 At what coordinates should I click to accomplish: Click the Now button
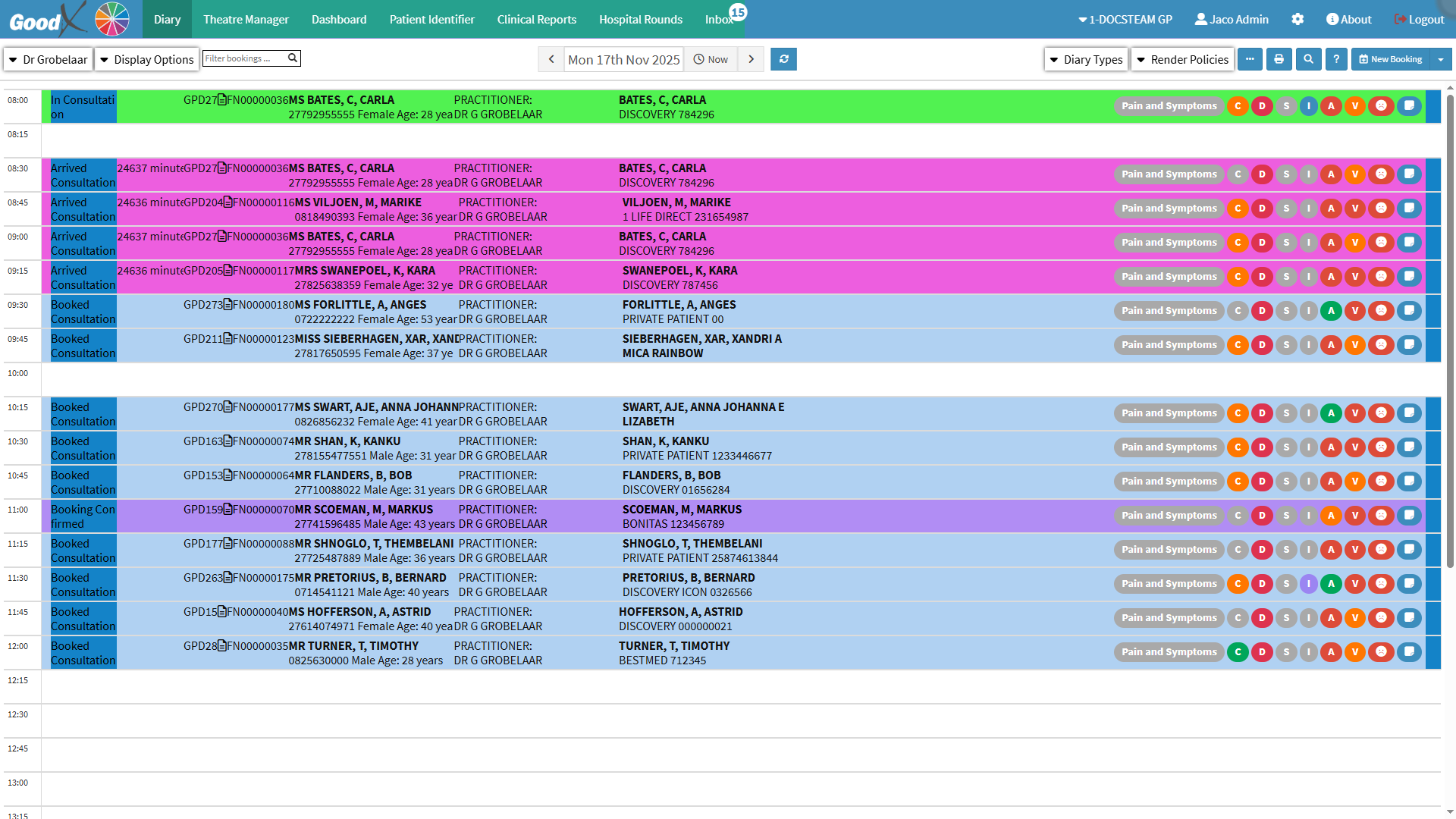tap(711, 59)
